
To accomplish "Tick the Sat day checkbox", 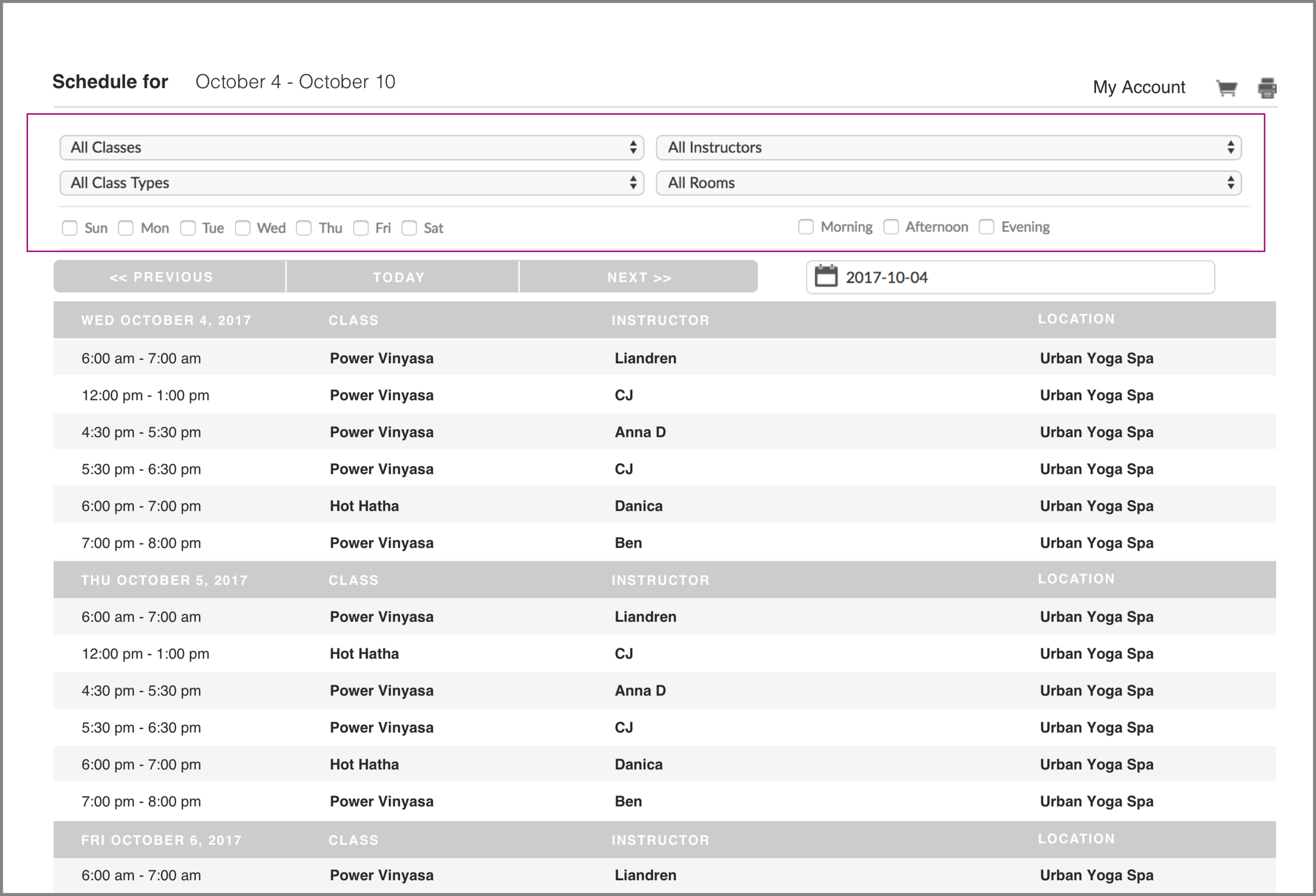I will [409, 227].
